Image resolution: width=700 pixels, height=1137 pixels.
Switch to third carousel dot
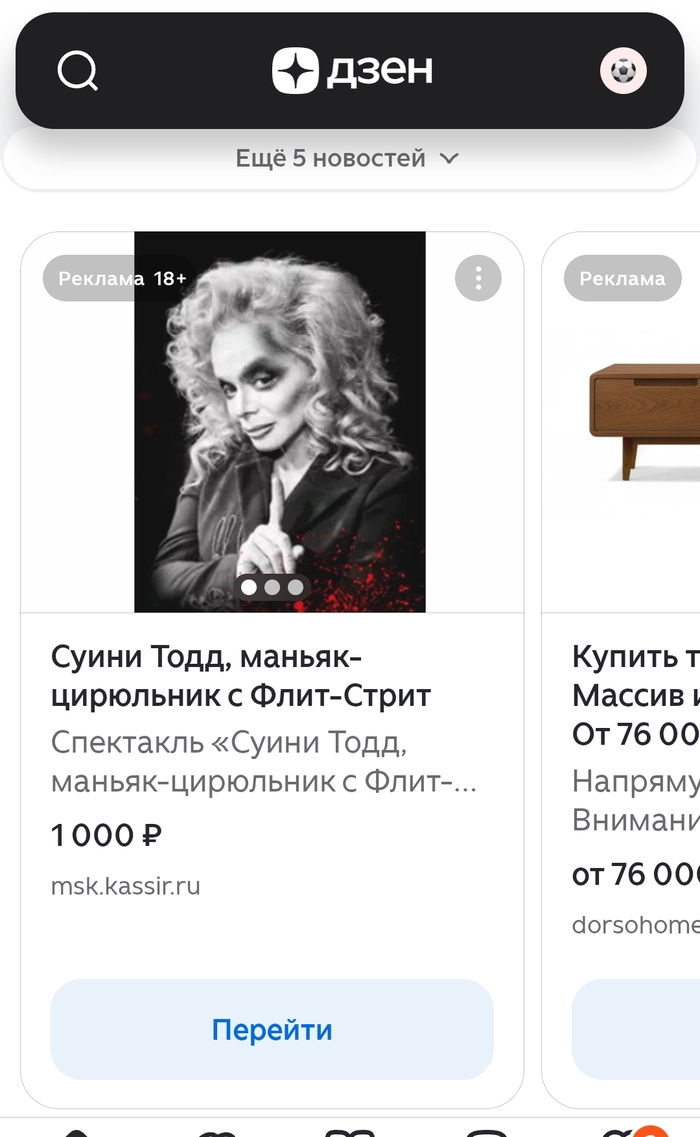tap(295, 587)
